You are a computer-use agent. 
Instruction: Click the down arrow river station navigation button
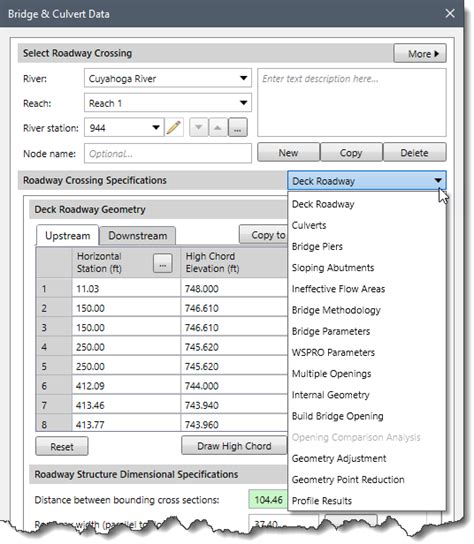[x=199, y=127]
